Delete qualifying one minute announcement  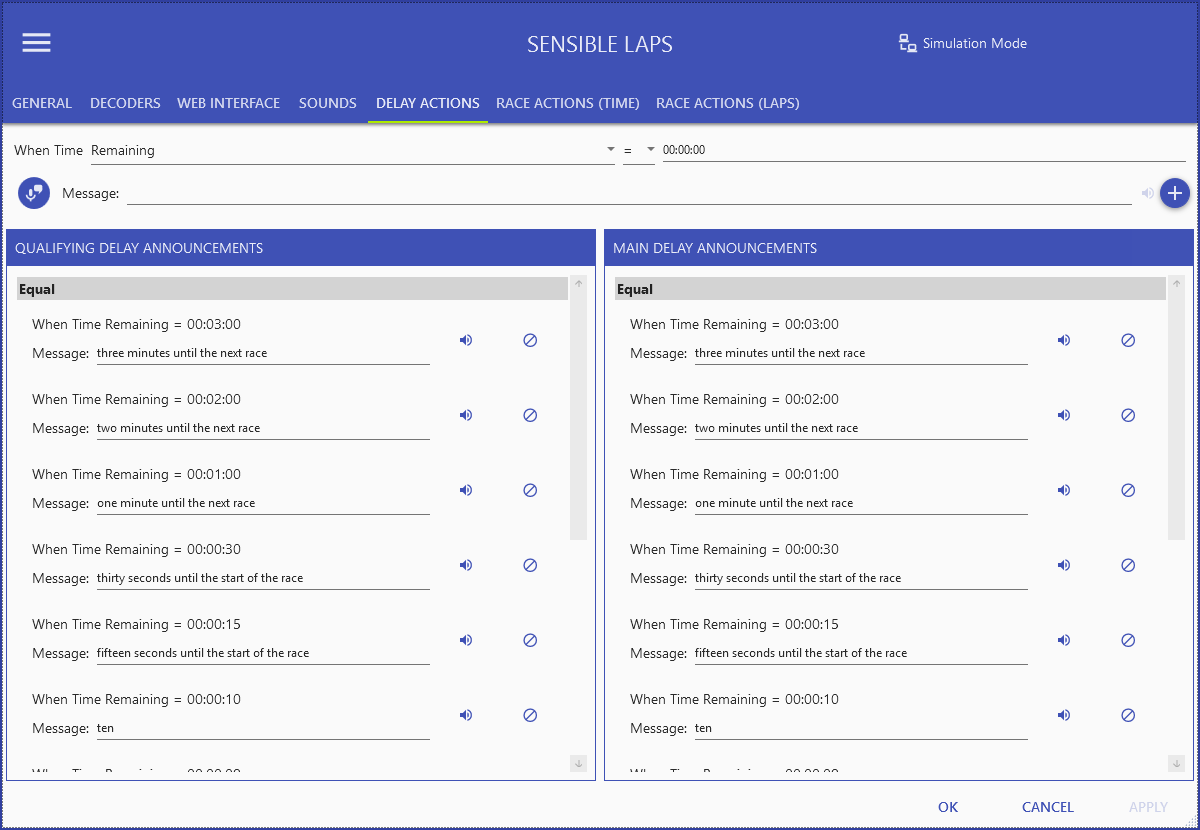[x=530, y=490]
